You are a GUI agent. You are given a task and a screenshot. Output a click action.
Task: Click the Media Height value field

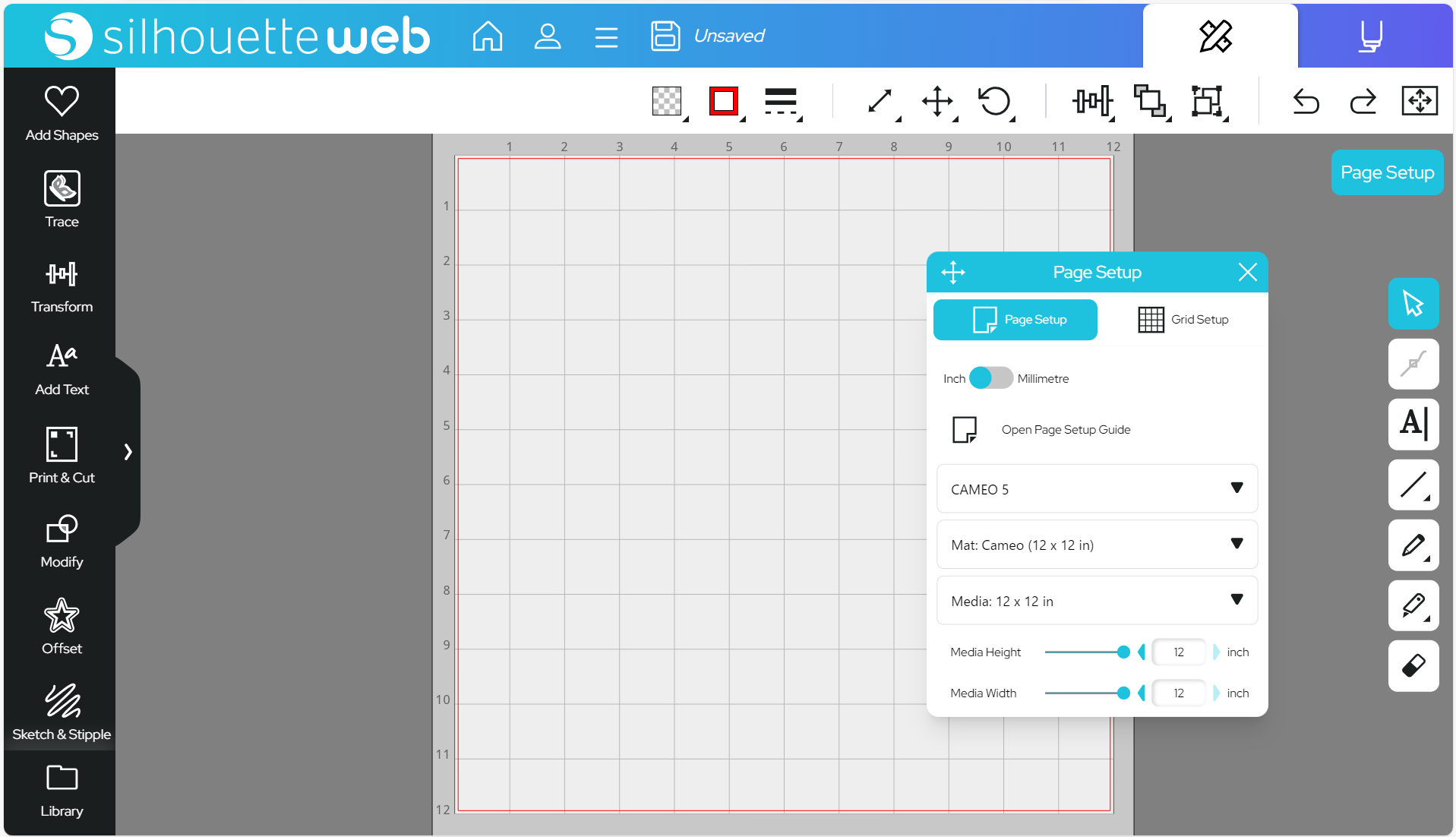point(1179,652)
